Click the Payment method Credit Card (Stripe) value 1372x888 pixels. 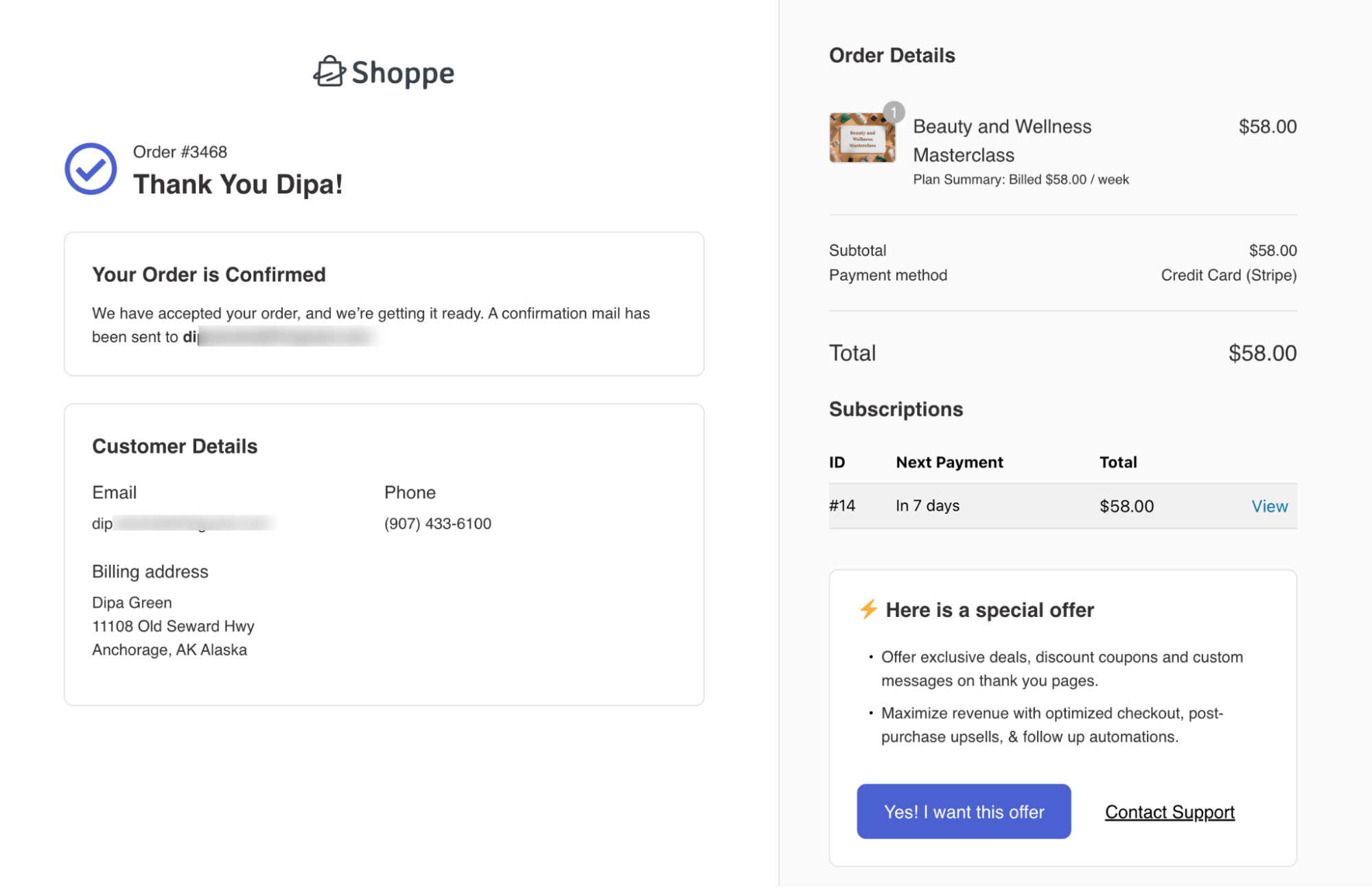pyautogui.click(x=1228, y=274)
